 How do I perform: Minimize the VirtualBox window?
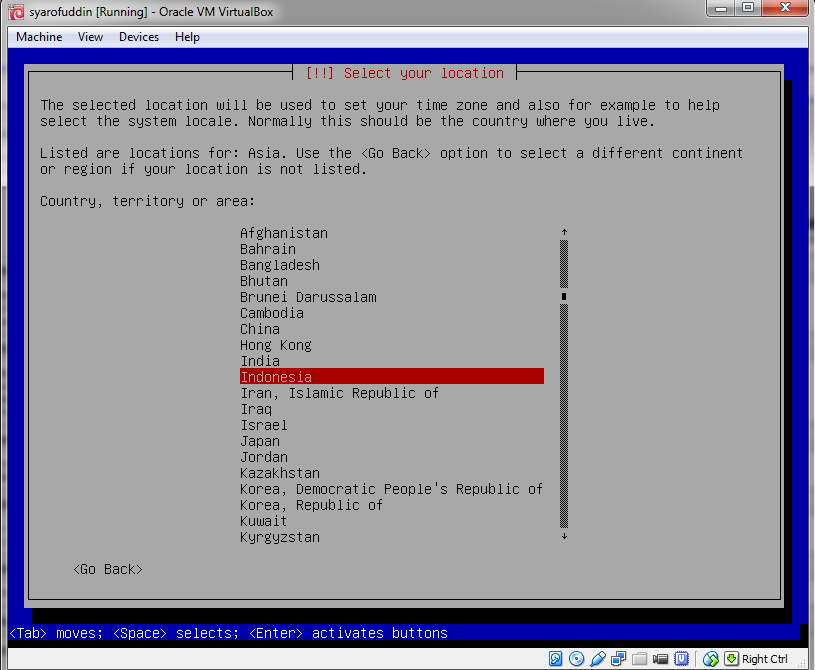720,8
